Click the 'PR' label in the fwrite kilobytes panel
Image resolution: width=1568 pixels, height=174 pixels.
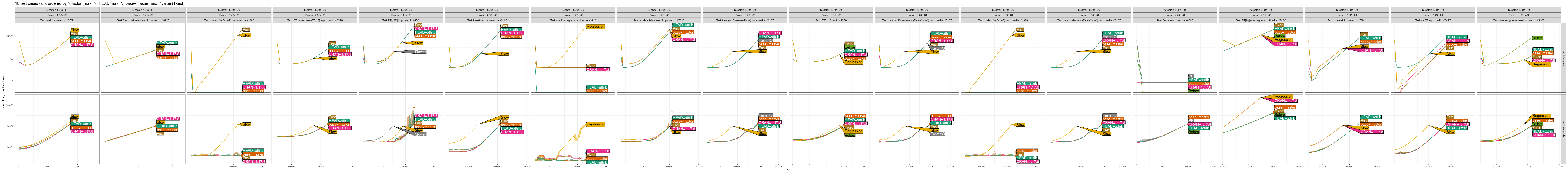pos(1191,76)
